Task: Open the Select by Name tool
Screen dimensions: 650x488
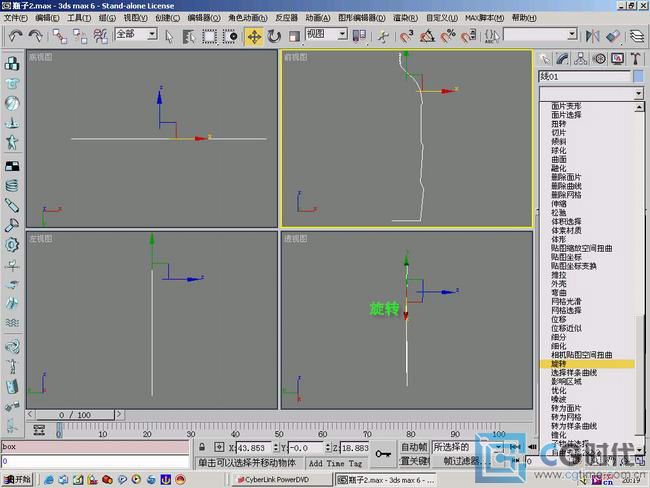Action: [189, 36]
